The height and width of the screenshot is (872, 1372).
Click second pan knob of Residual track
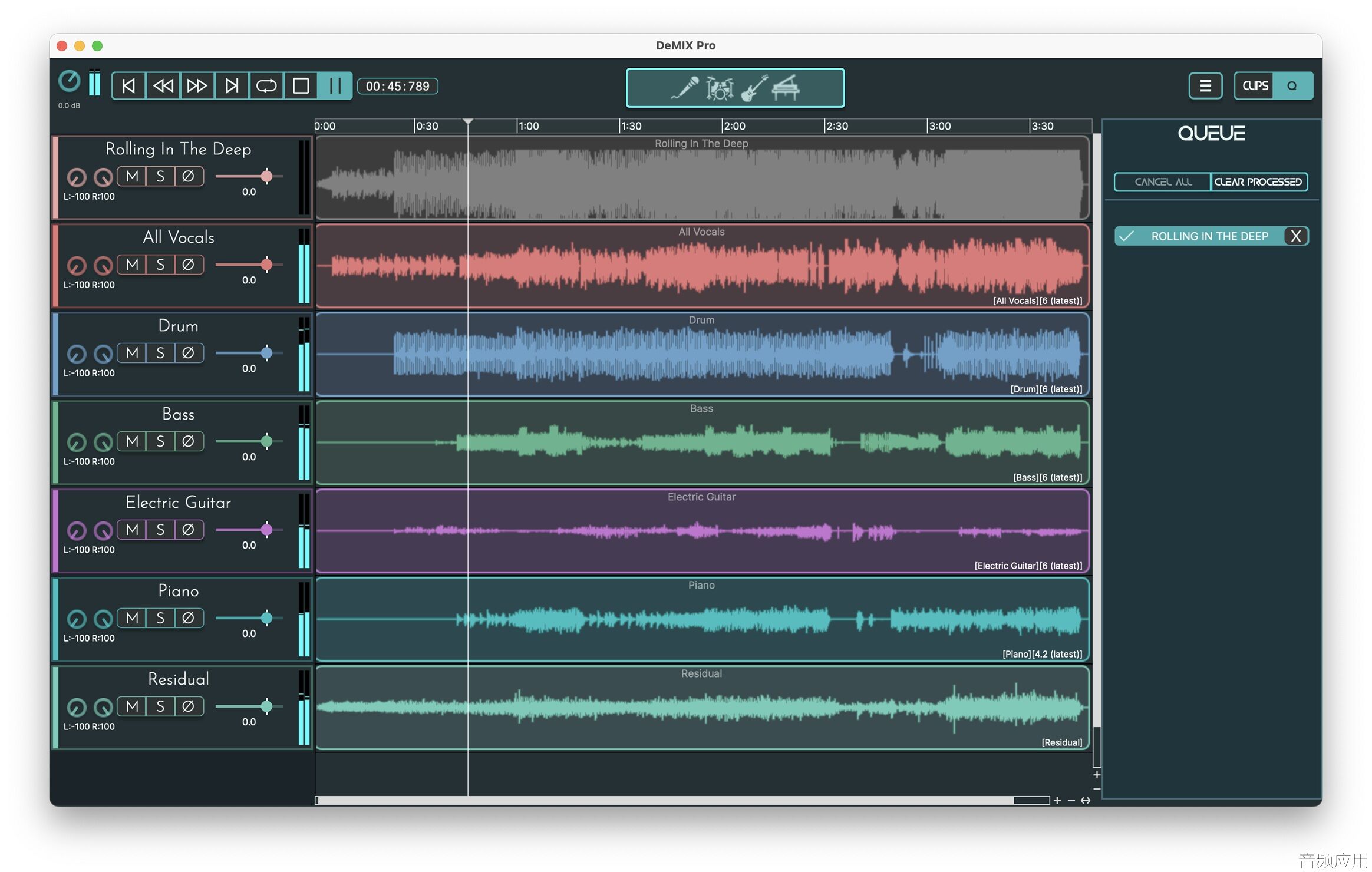(103, 708)
